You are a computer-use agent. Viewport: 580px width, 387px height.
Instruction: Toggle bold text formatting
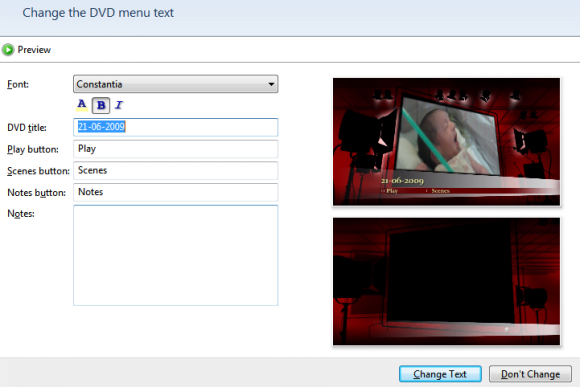[x=101, y=105]
